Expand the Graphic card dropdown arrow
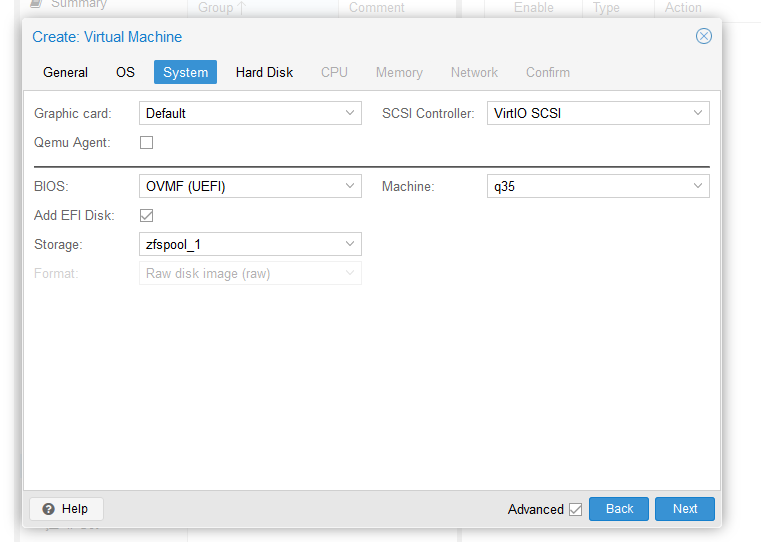The image size is (761, 542). click(x=349, y=113)
